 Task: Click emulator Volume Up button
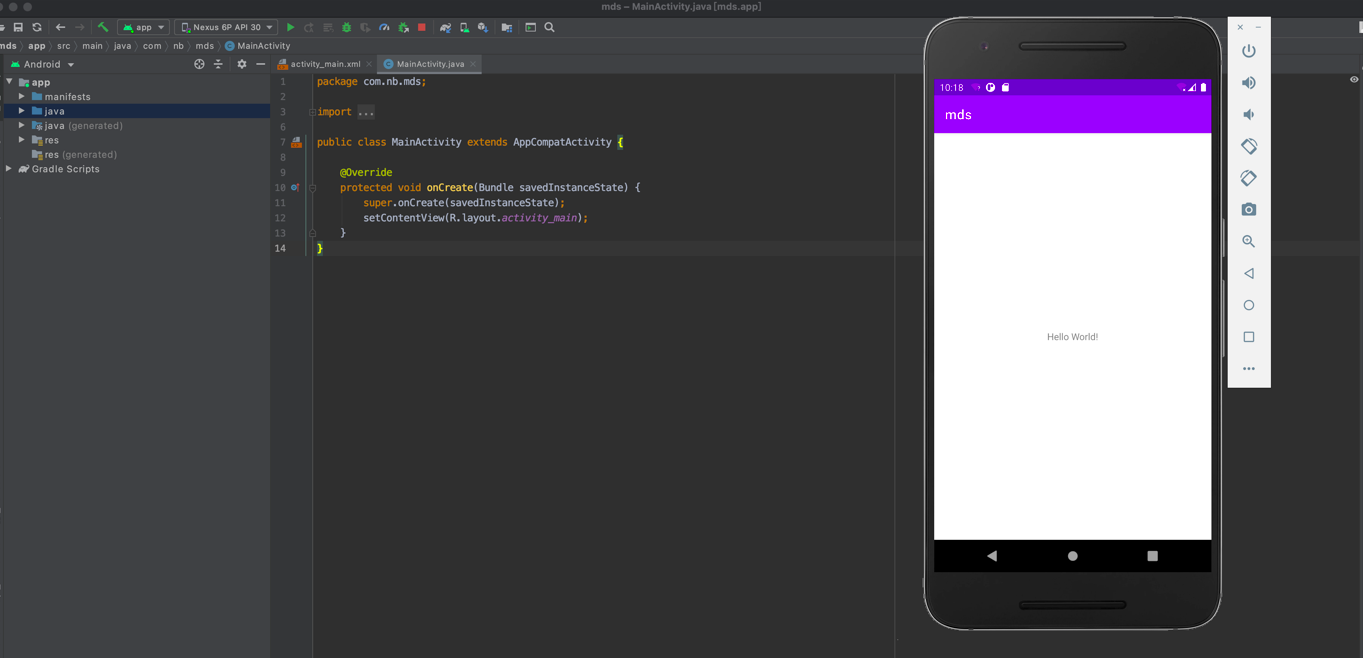[x=1249, y=83]
